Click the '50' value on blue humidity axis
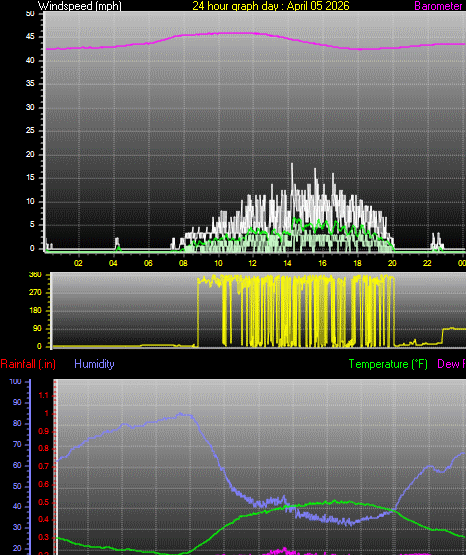 [x=17, y=486]
